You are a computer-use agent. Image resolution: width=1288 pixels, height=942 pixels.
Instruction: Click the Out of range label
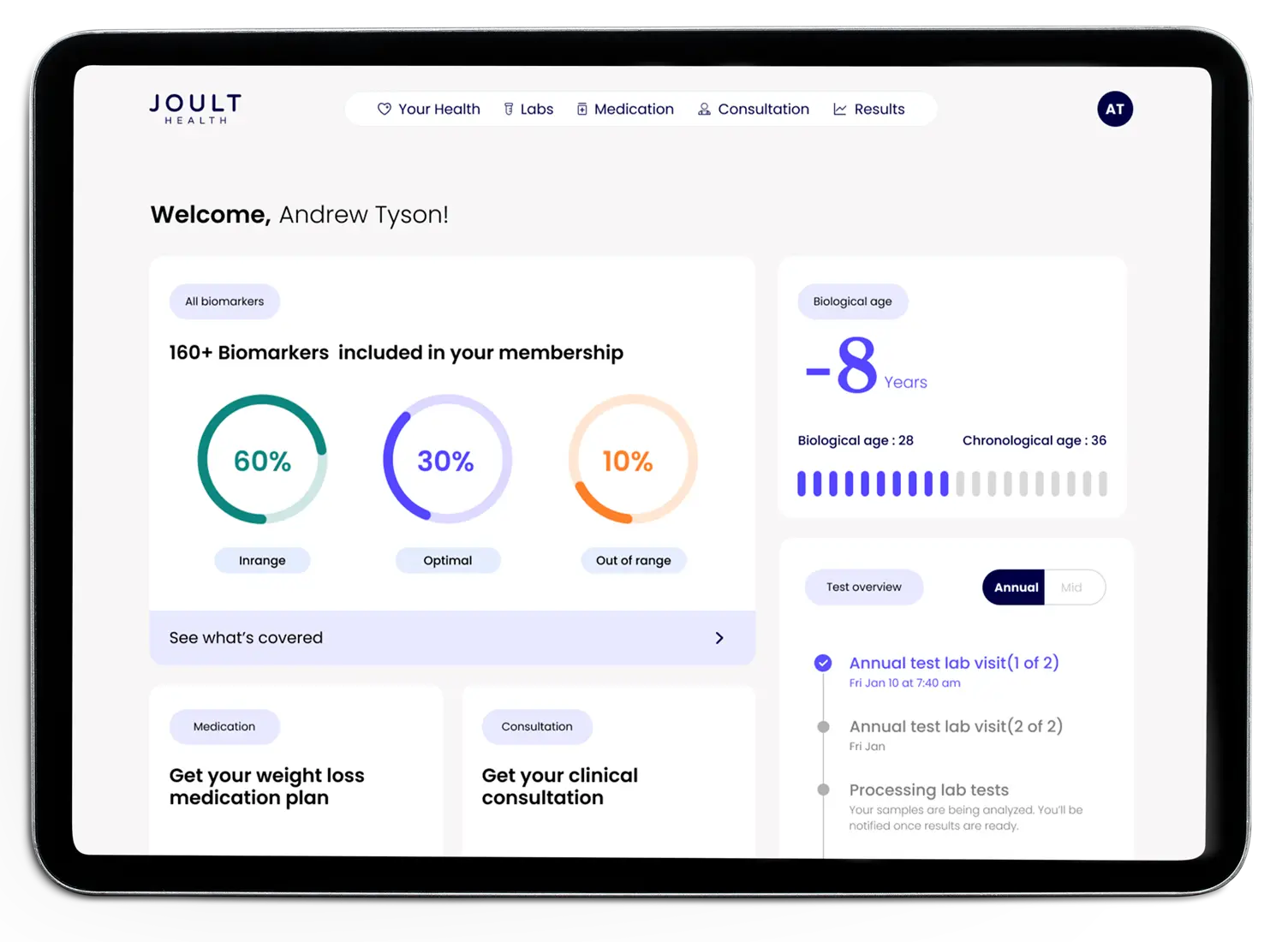tap(634, 560)
